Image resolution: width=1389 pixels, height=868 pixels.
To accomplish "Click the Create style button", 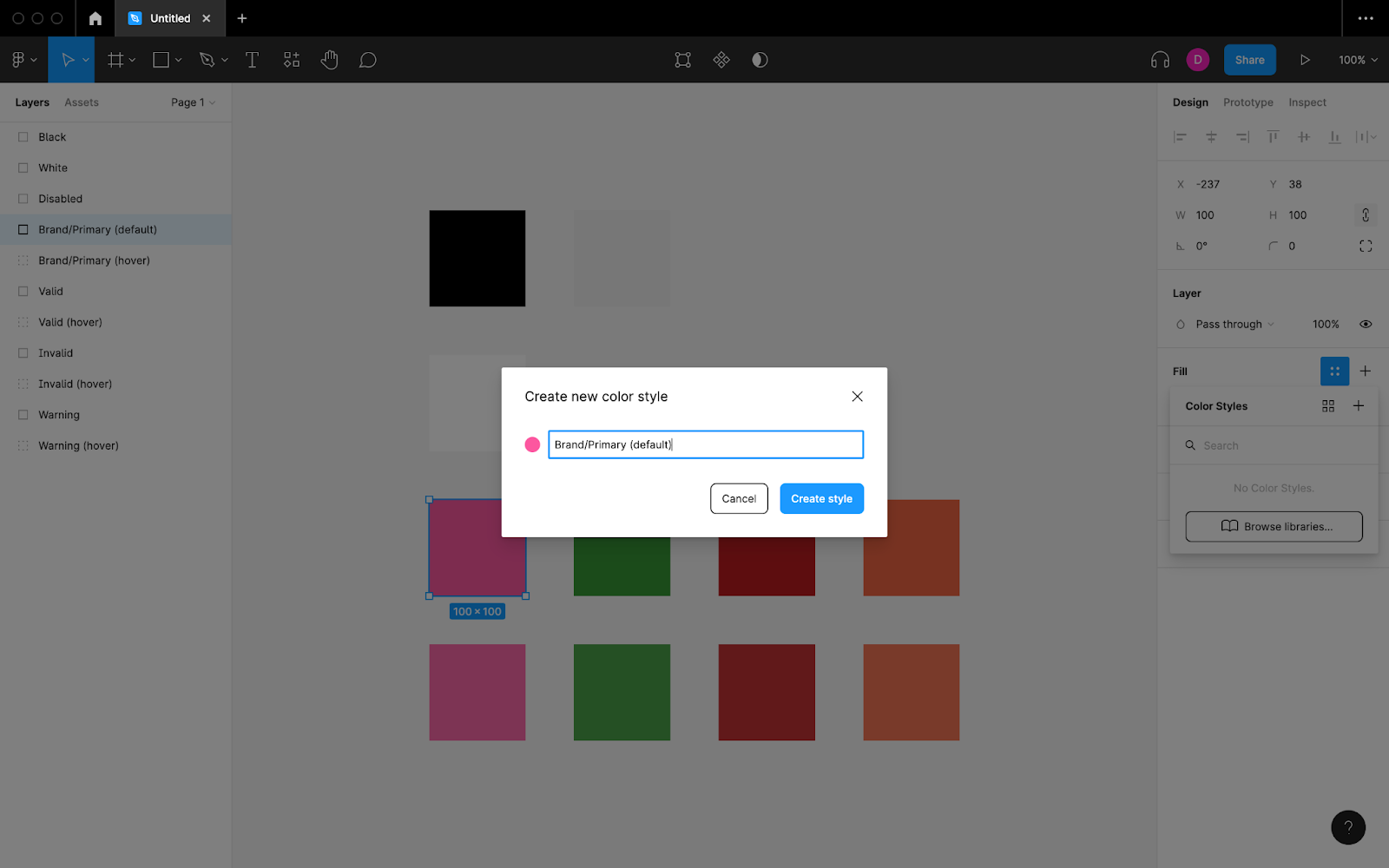I will [x=821, y=499].
